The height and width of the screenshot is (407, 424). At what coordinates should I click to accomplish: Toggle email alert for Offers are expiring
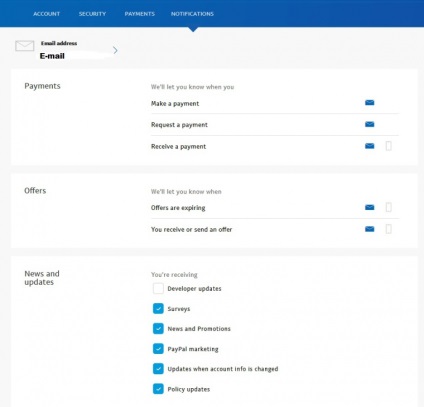pos(369,207)
